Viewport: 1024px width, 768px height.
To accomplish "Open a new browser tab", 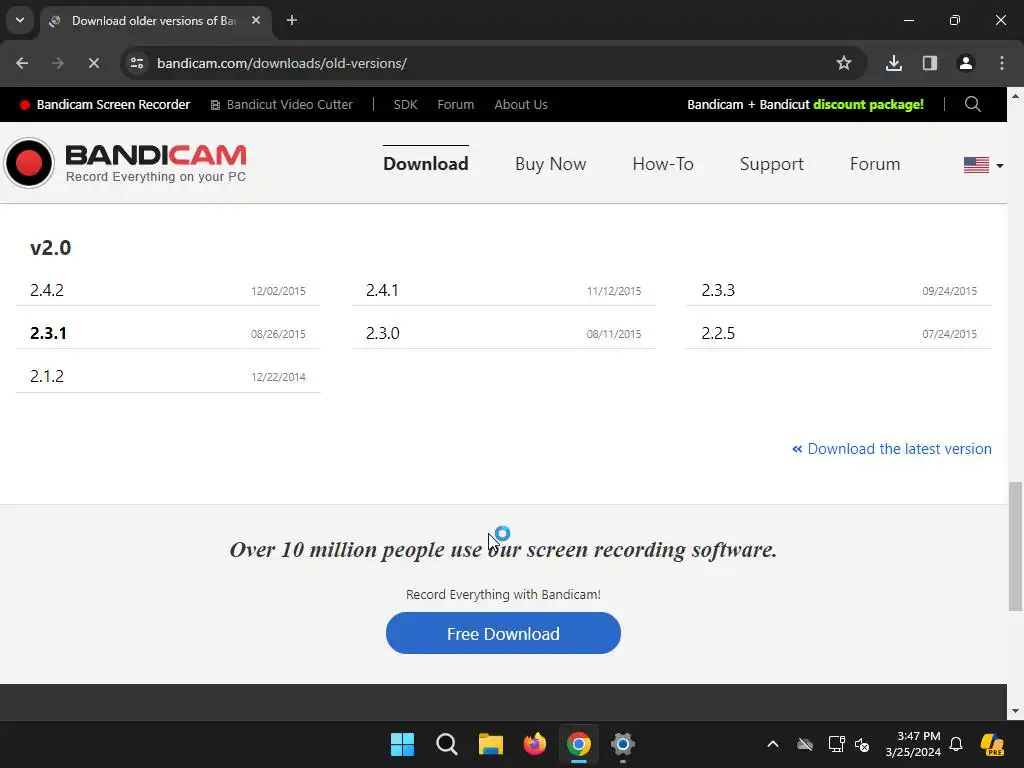I will (x=292, y=20).
